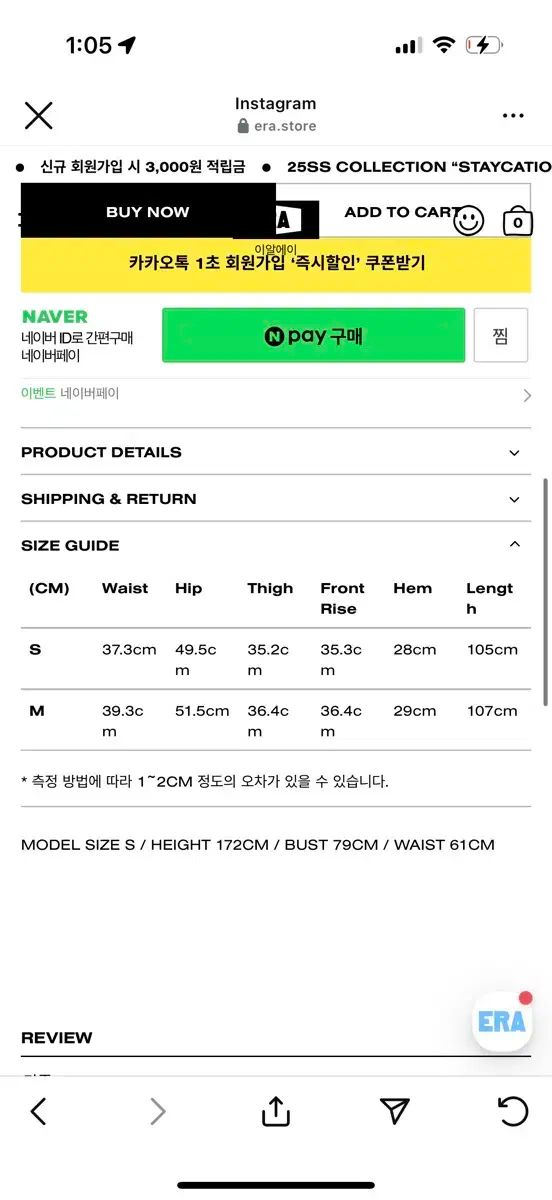This screenshot has height=1200, width=552.
Task: Go forward with the right arrow icon
Action: pyautogui.click(x=157, y=1110)
